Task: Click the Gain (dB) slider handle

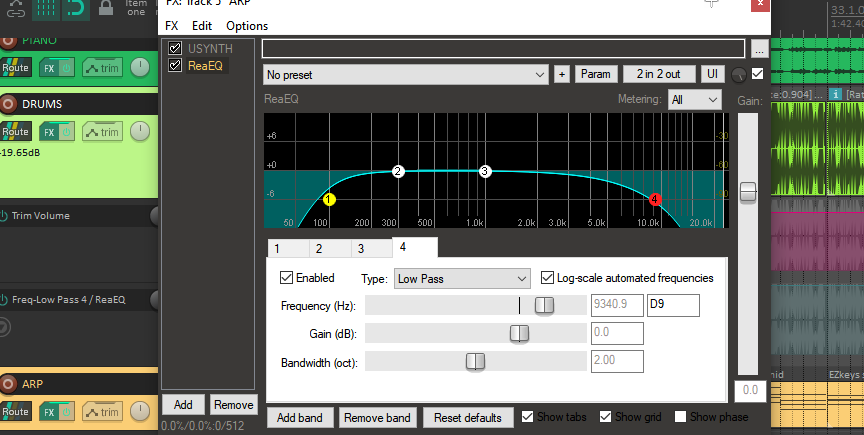Action: (519, 334)
